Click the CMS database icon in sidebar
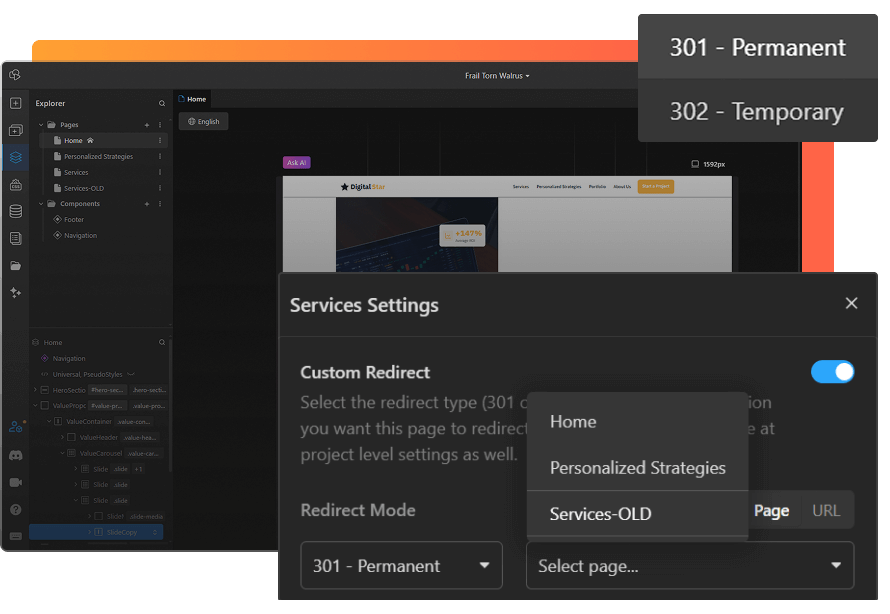 coord(15,211)
